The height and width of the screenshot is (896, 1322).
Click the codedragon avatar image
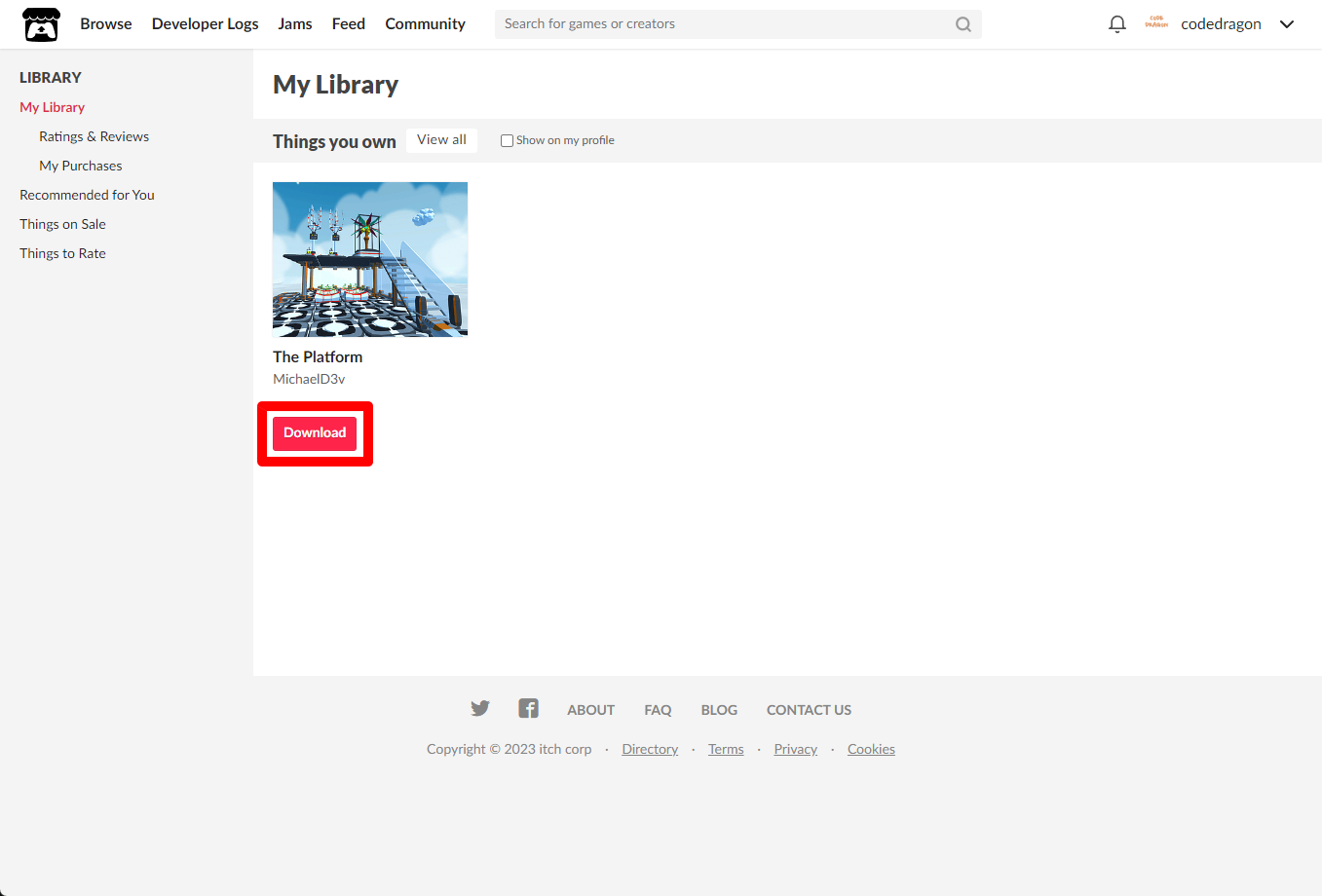1156,23
